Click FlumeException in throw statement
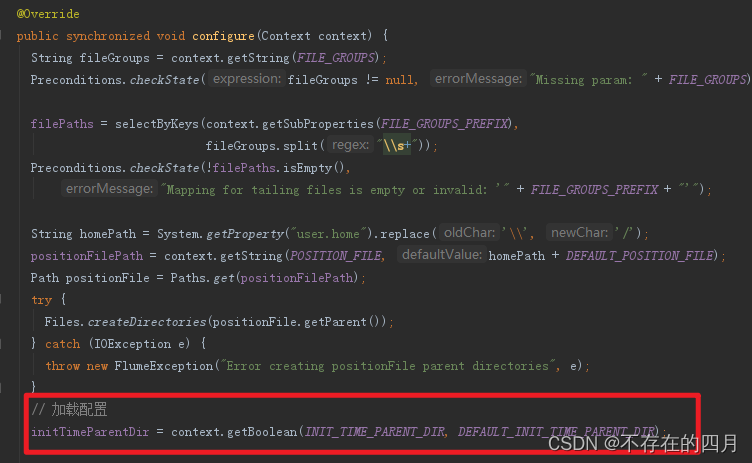Screen dimensions: 752x463 pos(164,366)
